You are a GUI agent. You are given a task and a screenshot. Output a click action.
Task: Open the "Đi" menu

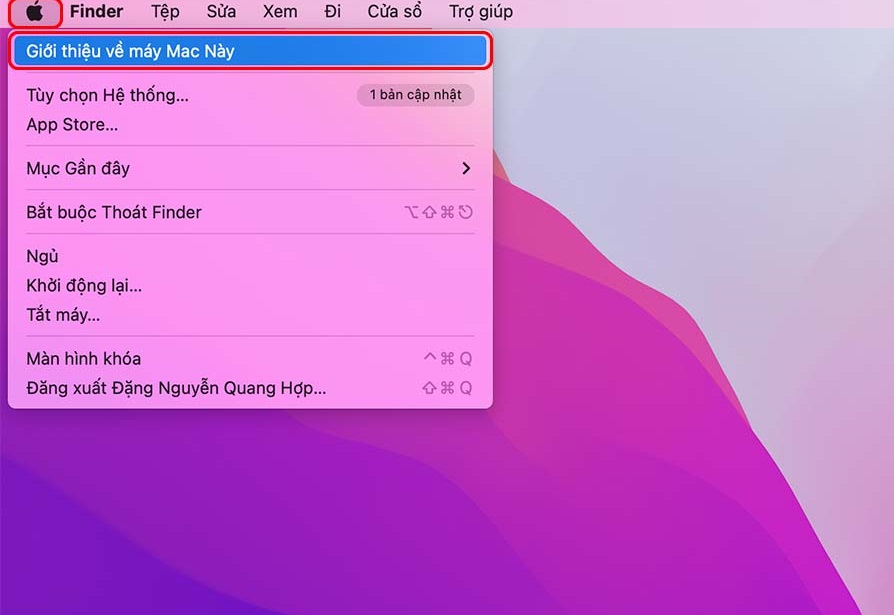[331, 12]
